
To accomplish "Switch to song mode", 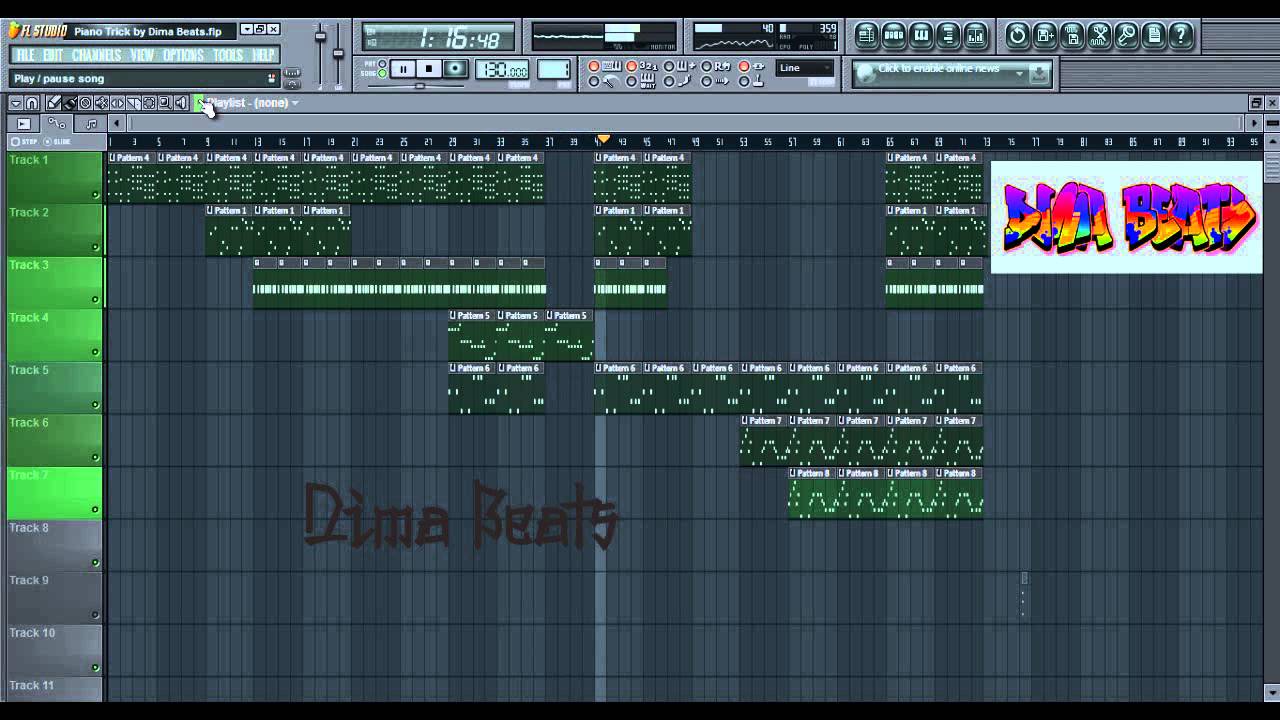I will 383,74.
